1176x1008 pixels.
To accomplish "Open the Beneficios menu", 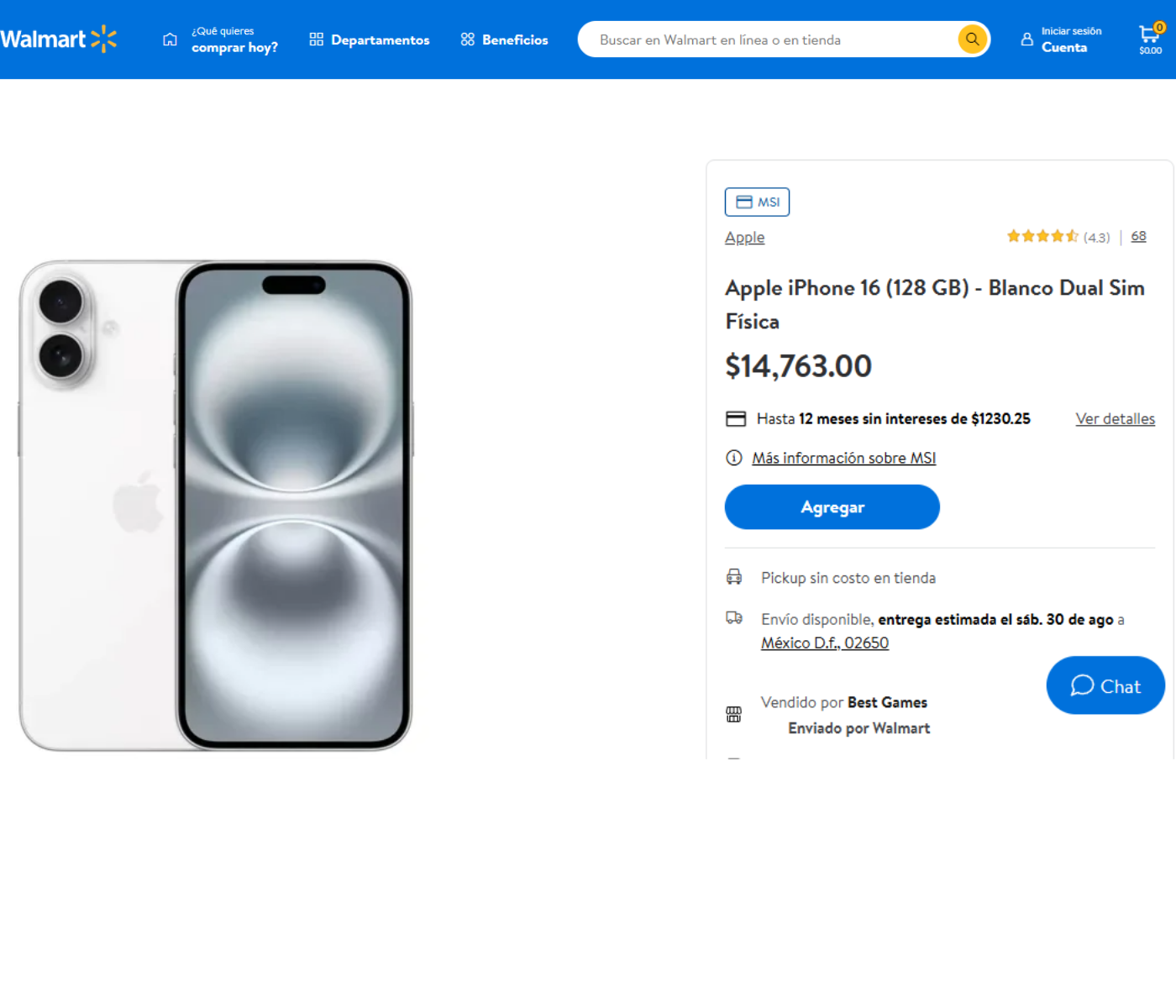I will click(504, 39).
